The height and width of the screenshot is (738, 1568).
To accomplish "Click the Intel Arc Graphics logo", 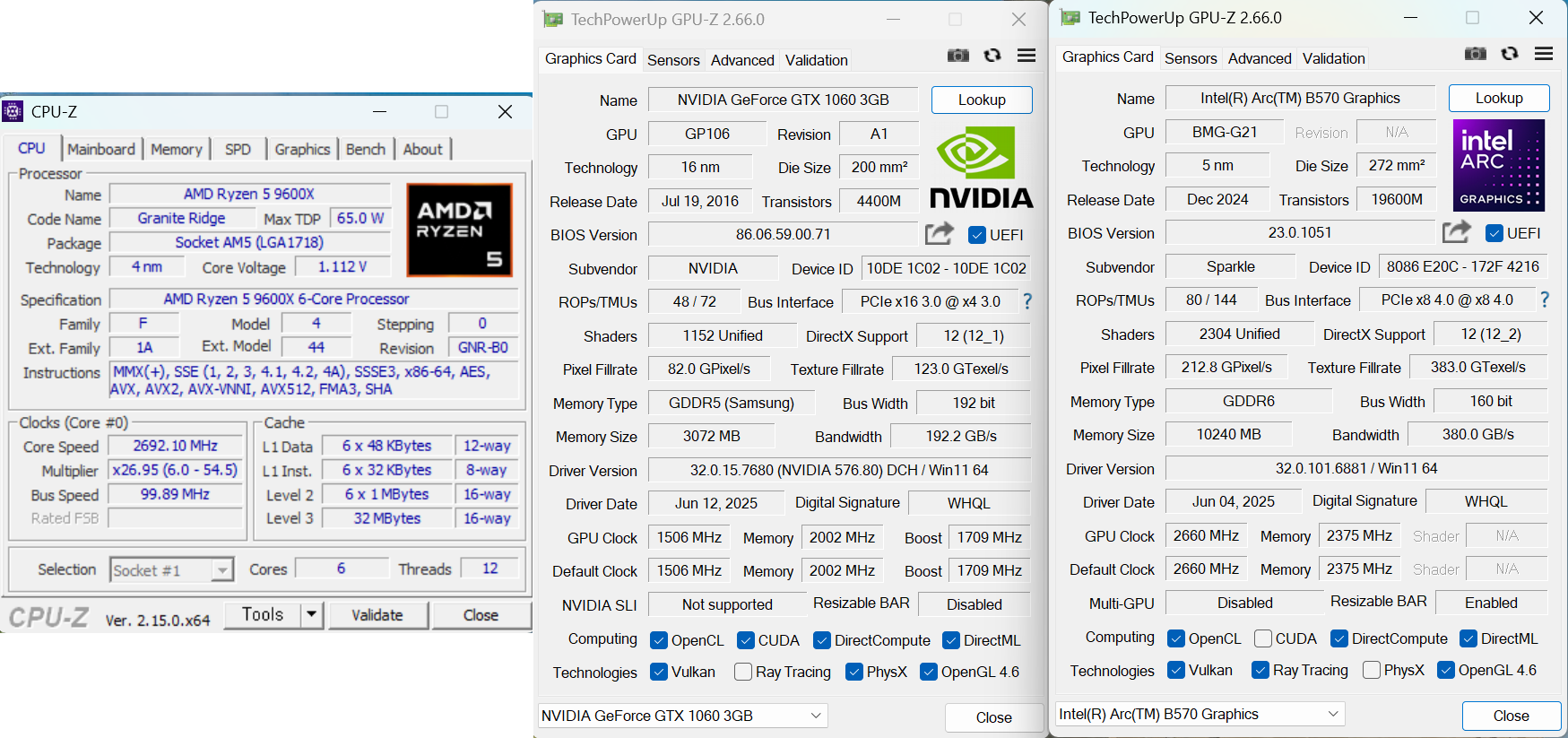I will click(x=1499, y=165).
